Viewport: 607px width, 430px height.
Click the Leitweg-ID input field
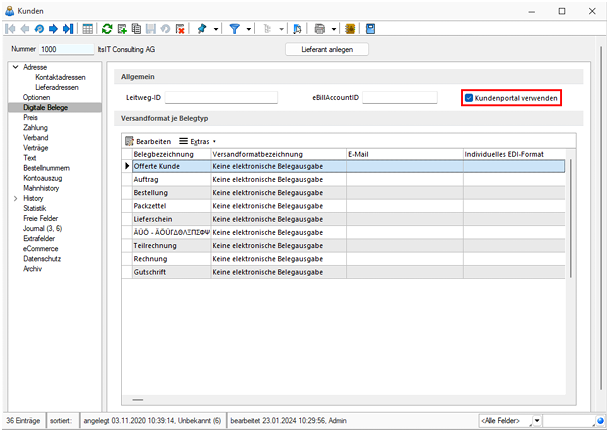221,98
